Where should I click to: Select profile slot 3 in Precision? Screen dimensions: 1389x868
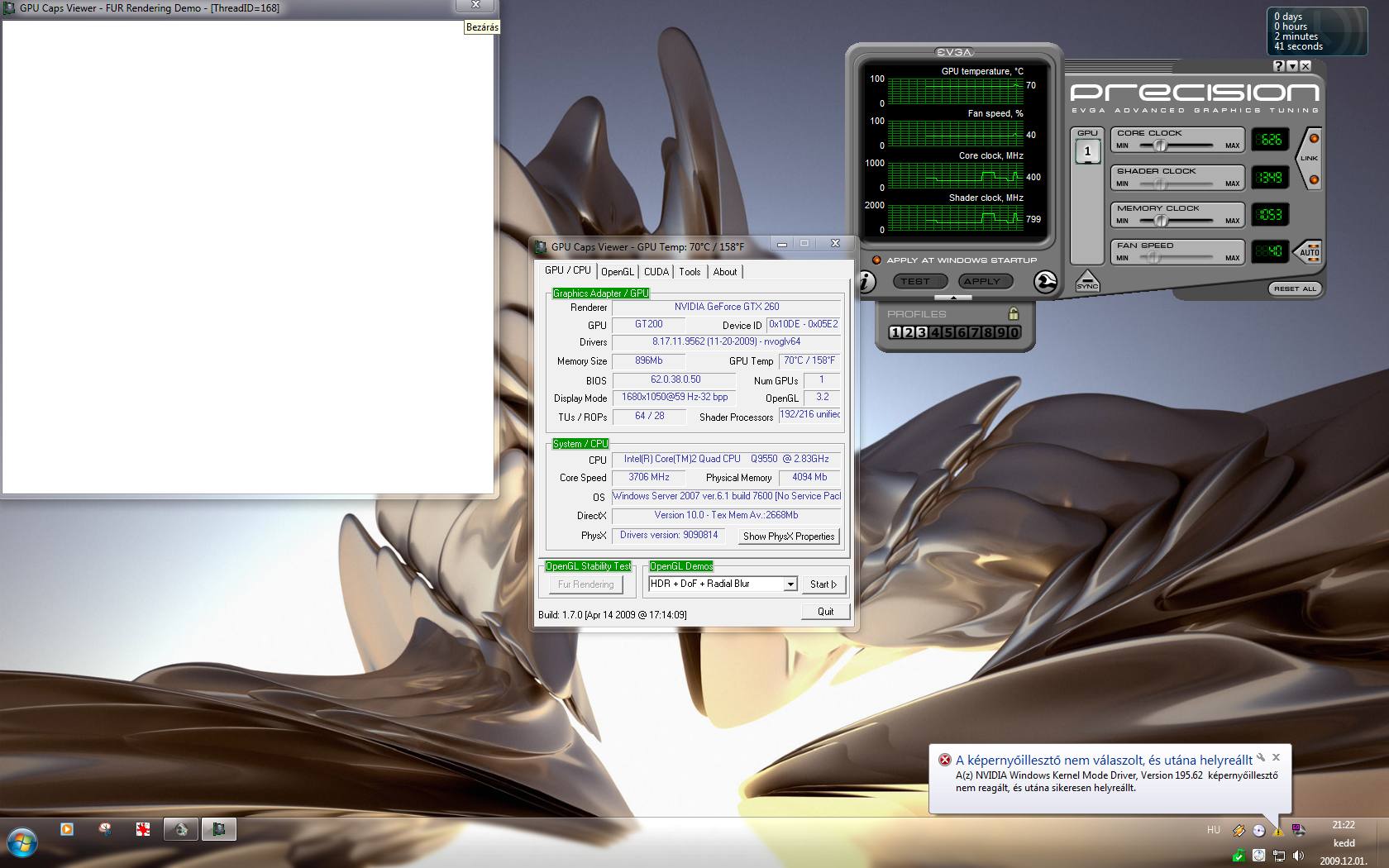coord(921,332)
